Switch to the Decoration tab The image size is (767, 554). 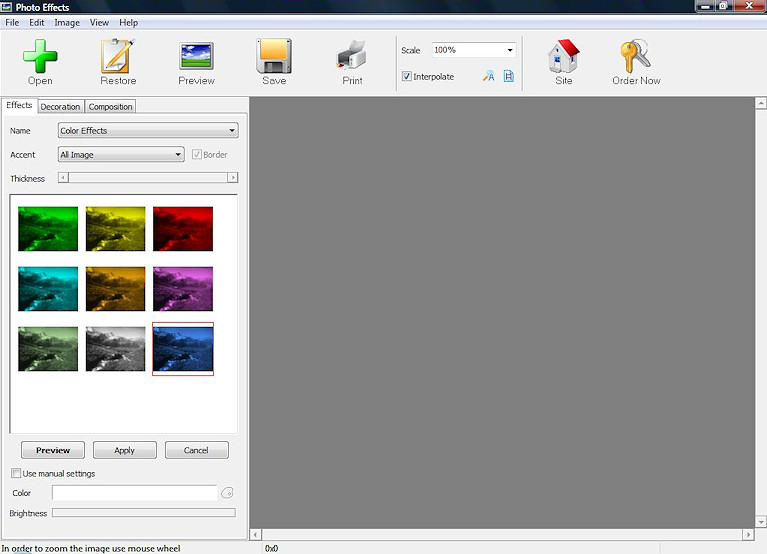[60, 107]
